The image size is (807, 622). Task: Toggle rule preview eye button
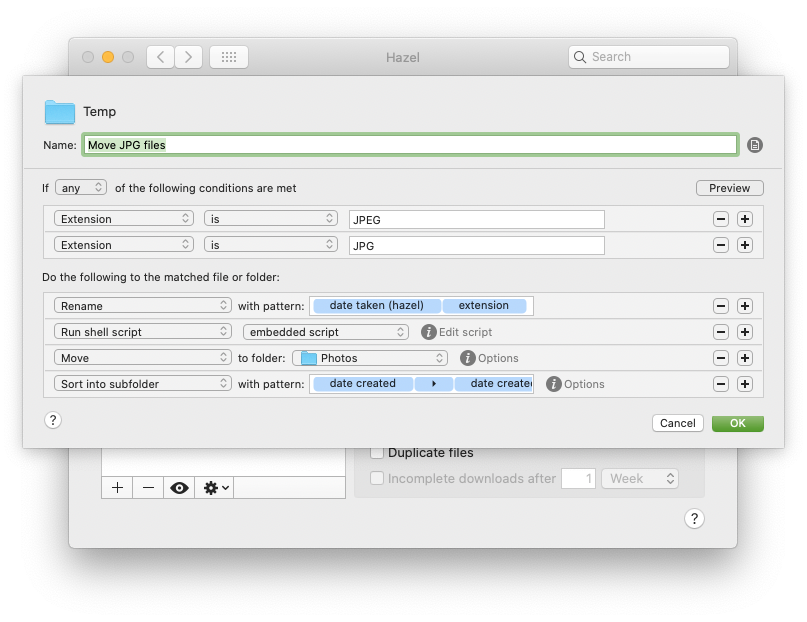(x=179, y=488)
